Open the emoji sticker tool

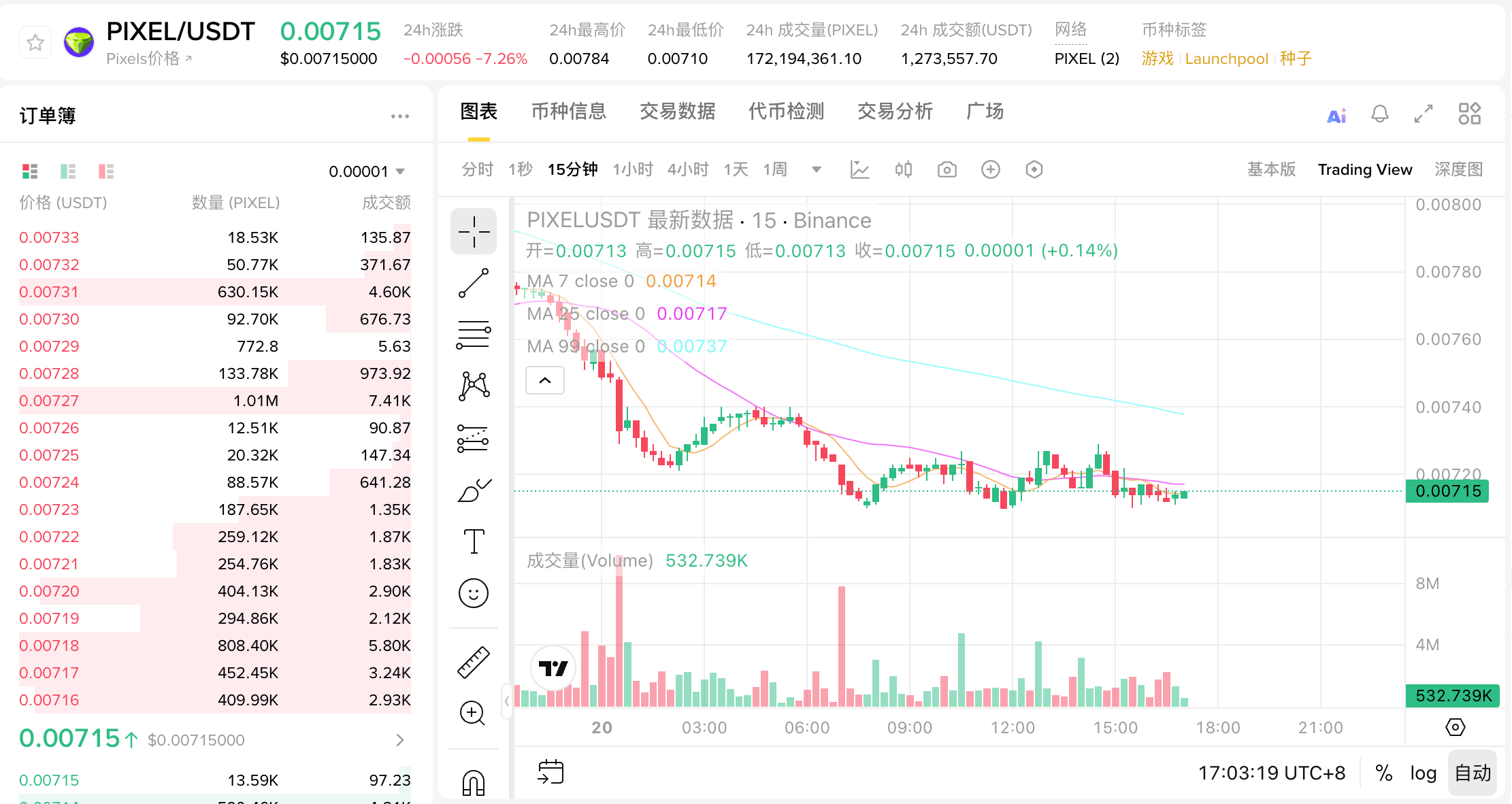coord(474,593)
